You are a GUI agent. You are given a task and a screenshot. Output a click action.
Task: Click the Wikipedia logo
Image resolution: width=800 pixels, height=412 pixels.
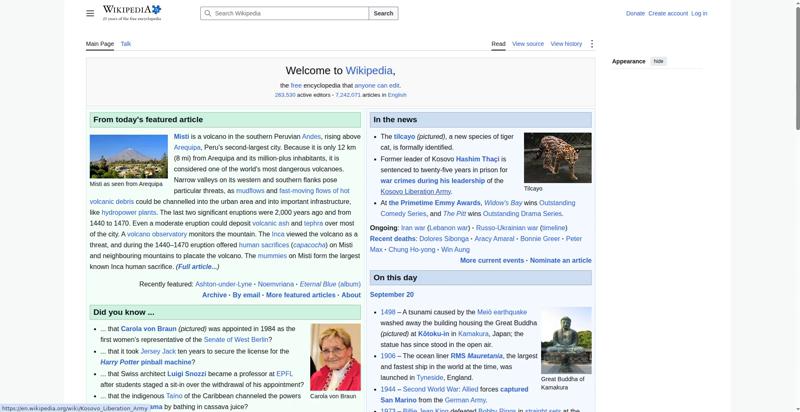132,13
